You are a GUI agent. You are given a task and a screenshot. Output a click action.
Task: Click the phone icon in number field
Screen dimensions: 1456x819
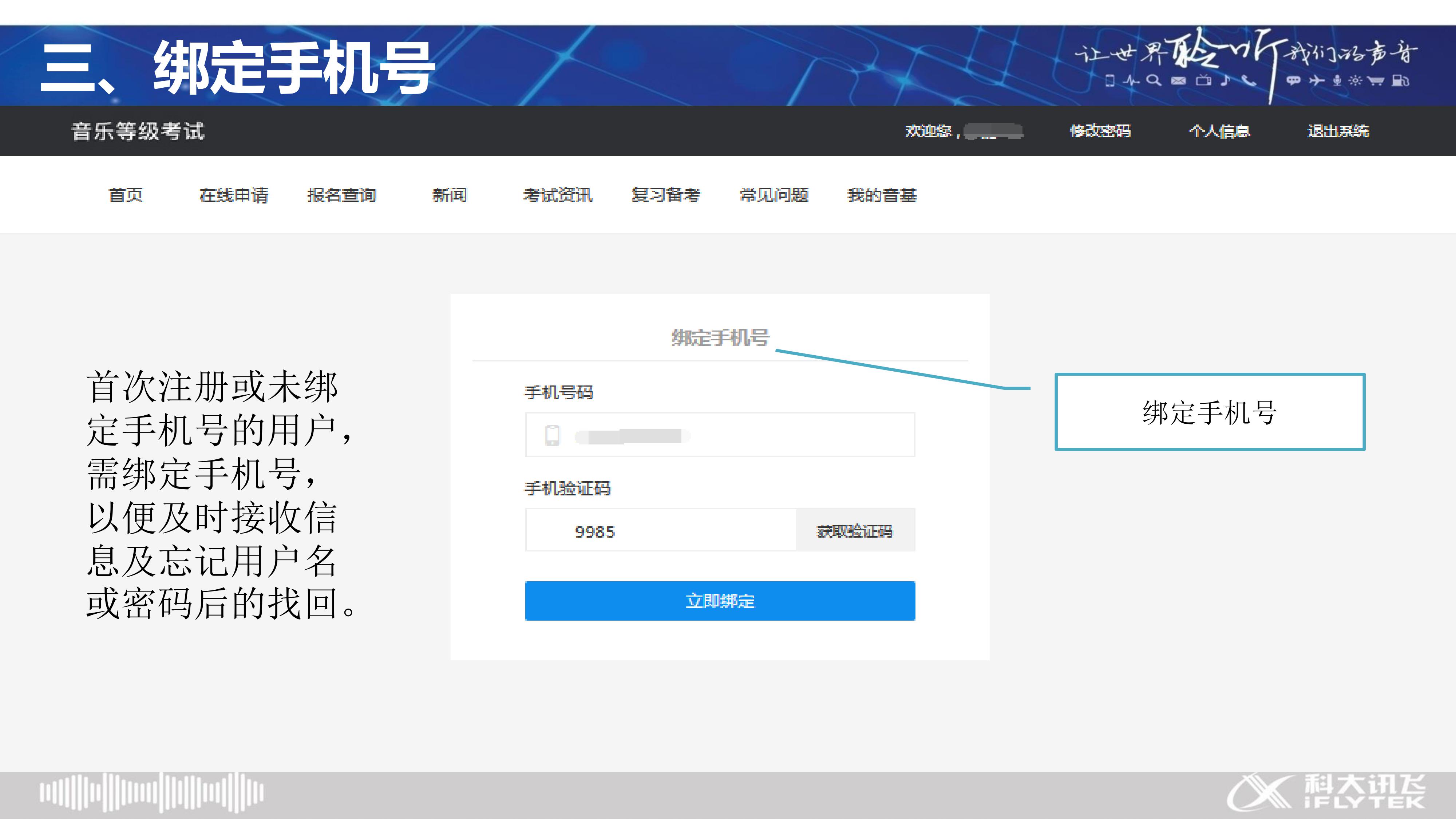552,435
